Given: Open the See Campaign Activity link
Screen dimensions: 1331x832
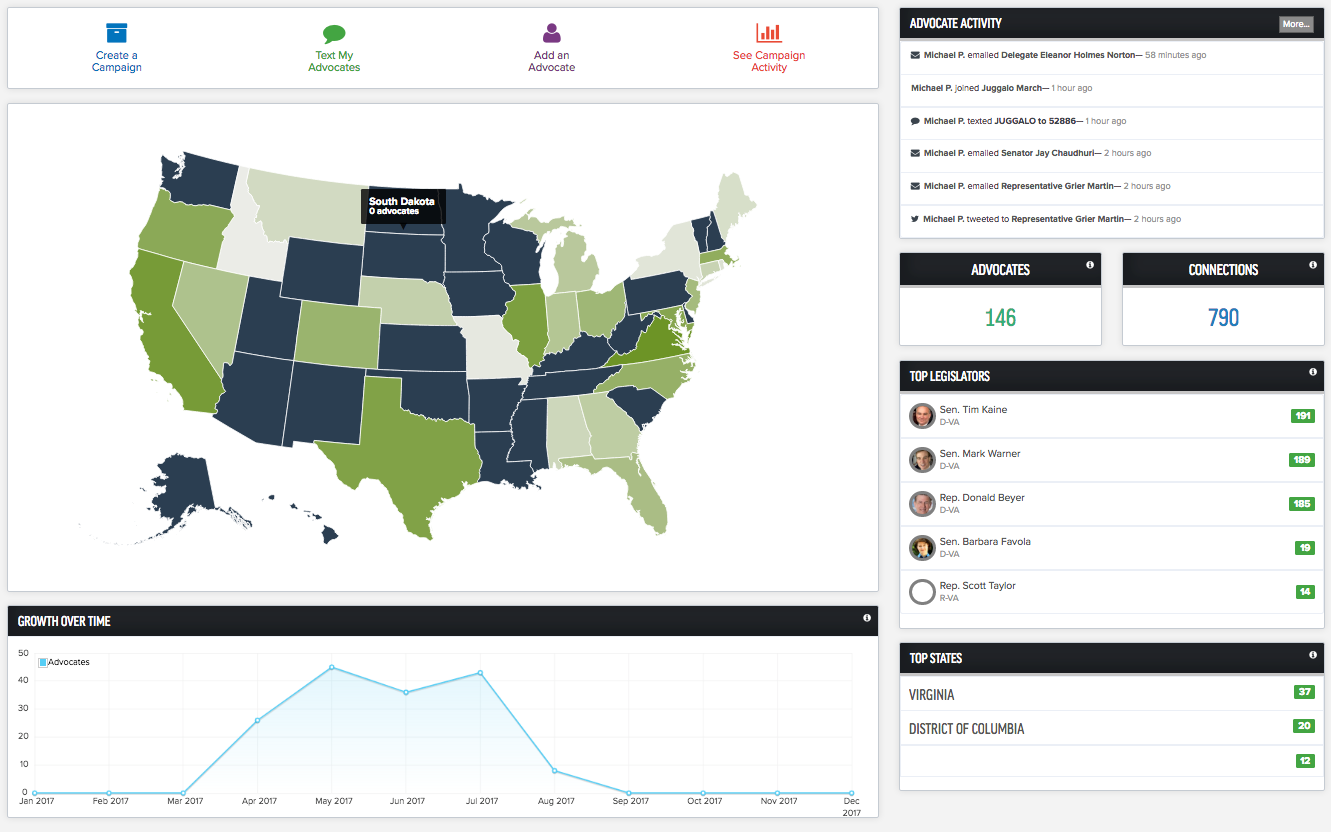Looking at the screenshot, I should (x=769, y=61).
